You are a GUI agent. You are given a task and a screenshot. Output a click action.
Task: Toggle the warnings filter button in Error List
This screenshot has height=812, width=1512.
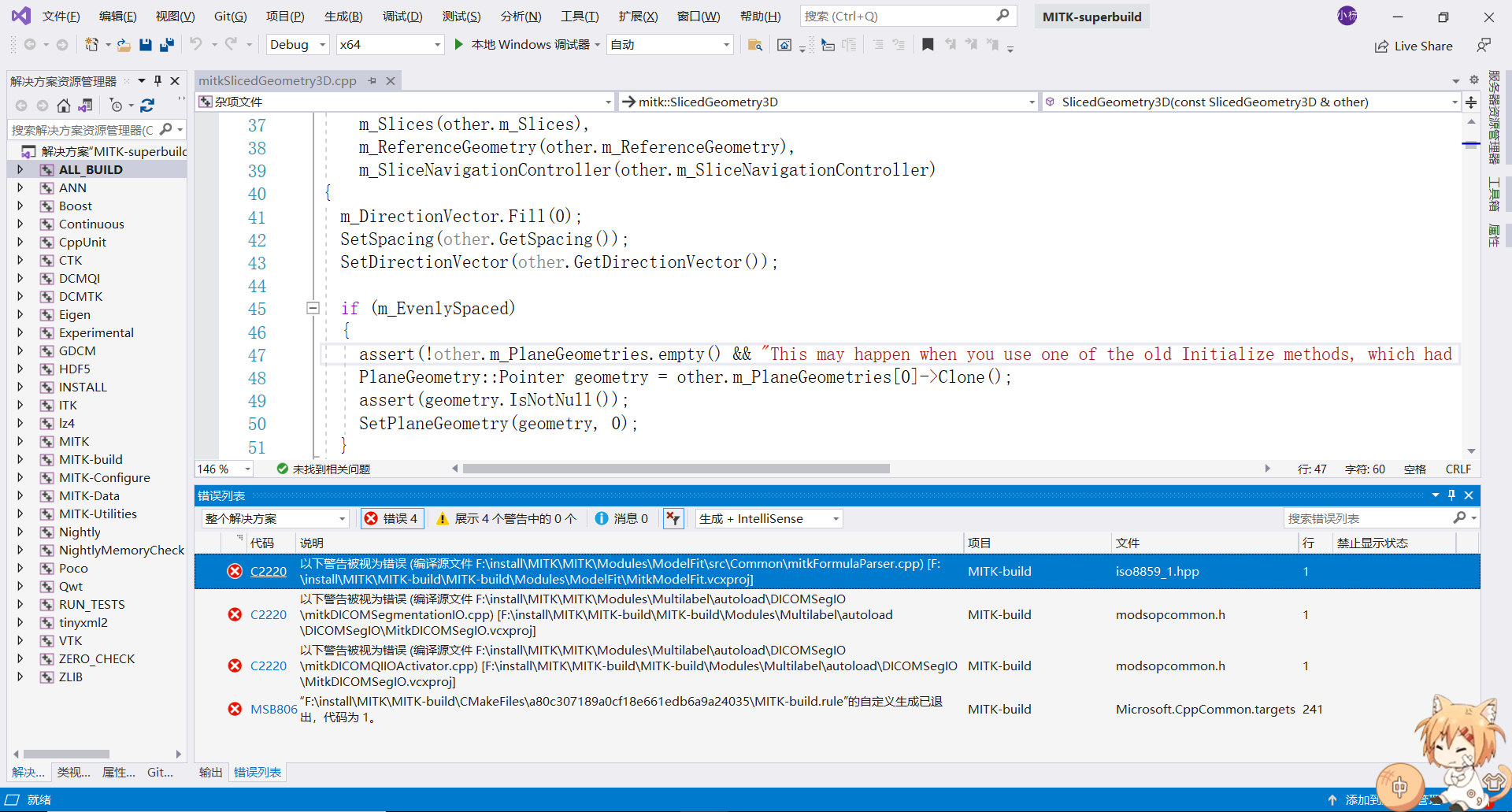click(x=506, y=518)
